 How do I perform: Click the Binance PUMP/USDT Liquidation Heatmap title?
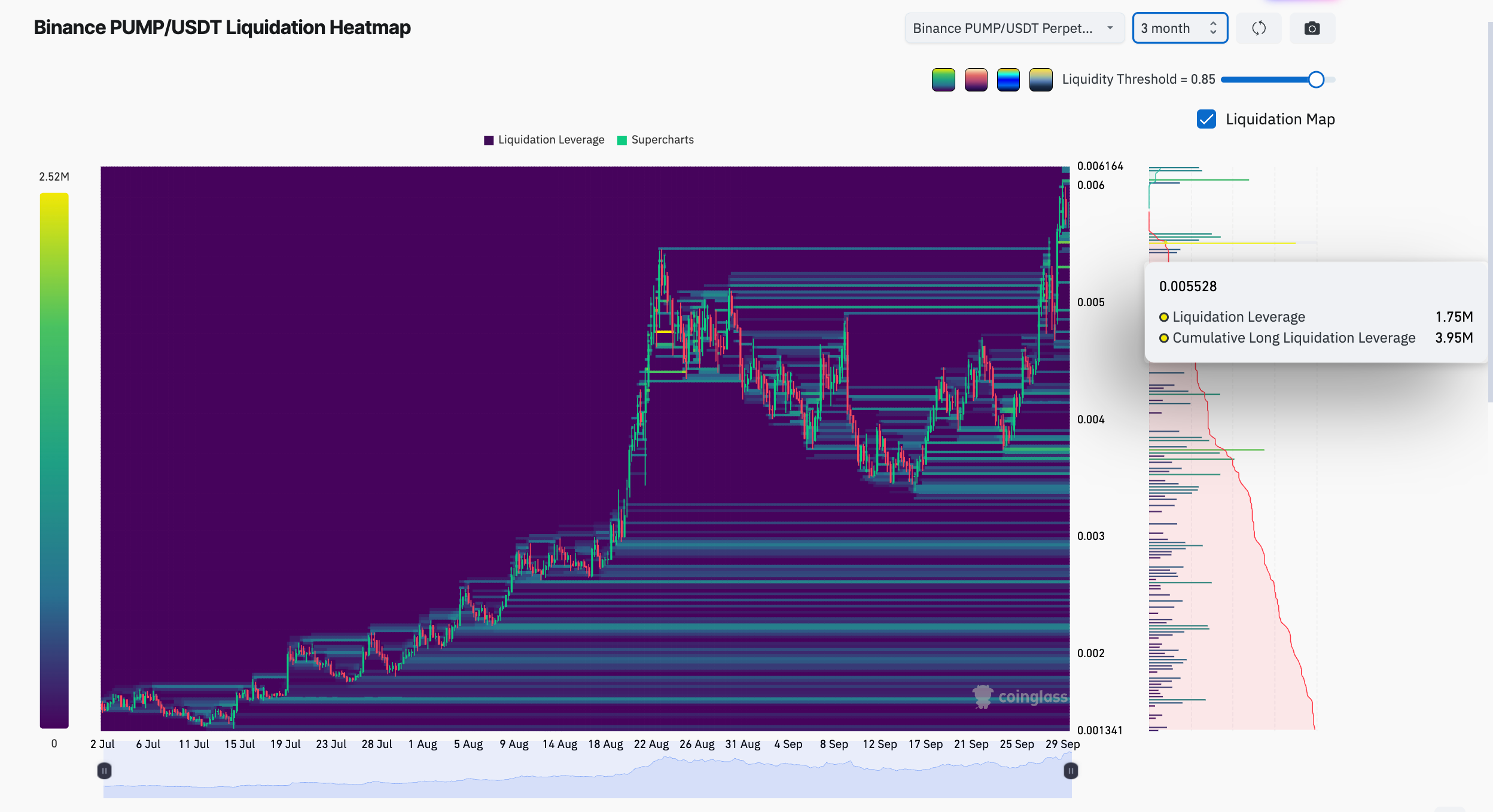click(x=222, y=28)
